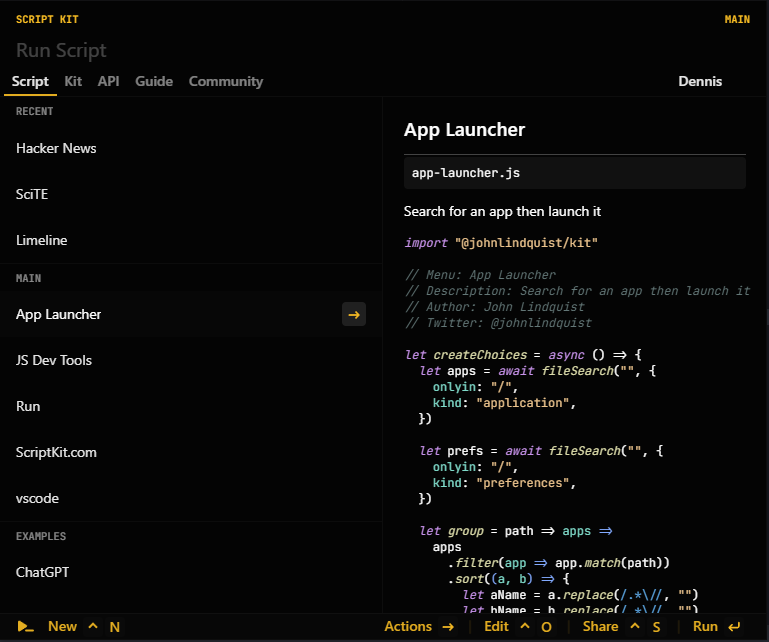Screen dimensions: 769x642
Task: Select the Script tab
Action: pyautogui.click(x=30, y=82)
